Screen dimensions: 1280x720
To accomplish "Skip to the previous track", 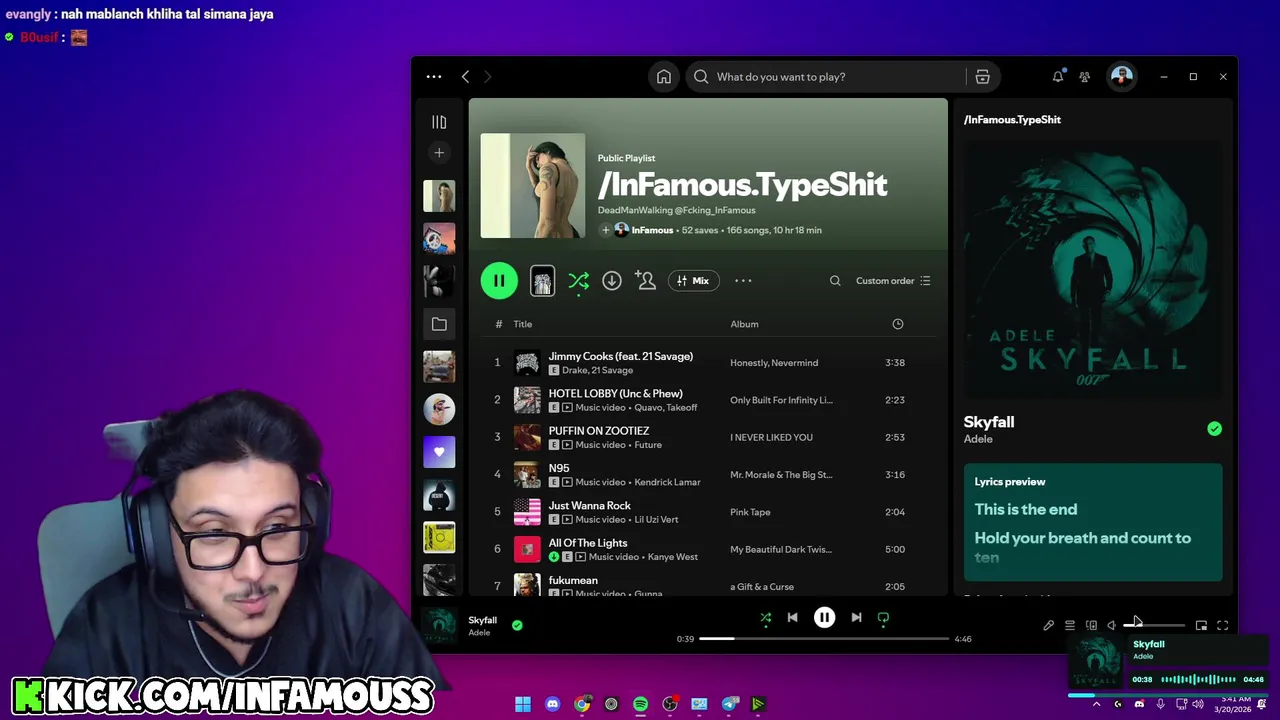I will pyautogui.click(x=792, y=618).
